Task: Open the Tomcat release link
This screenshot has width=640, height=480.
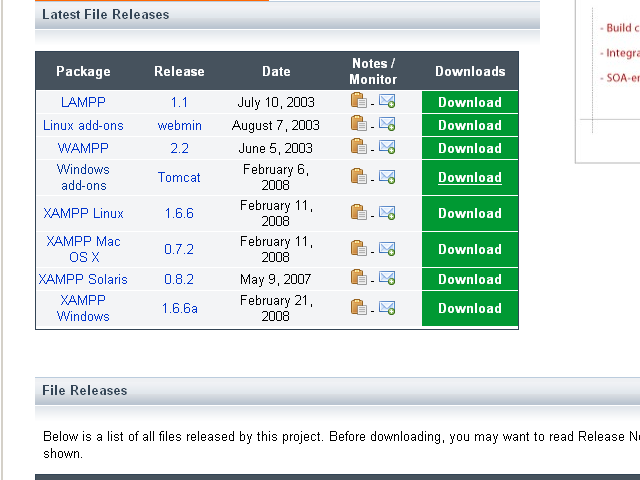Action: (179, 178)
